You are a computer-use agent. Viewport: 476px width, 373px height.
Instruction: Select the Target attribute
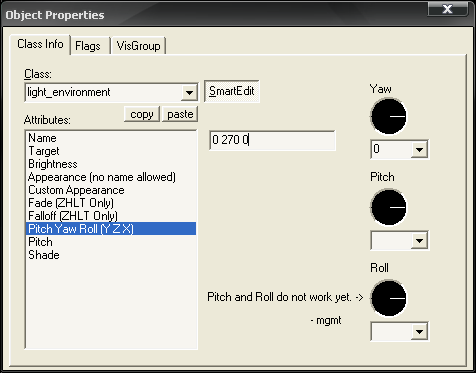[111, 151]
